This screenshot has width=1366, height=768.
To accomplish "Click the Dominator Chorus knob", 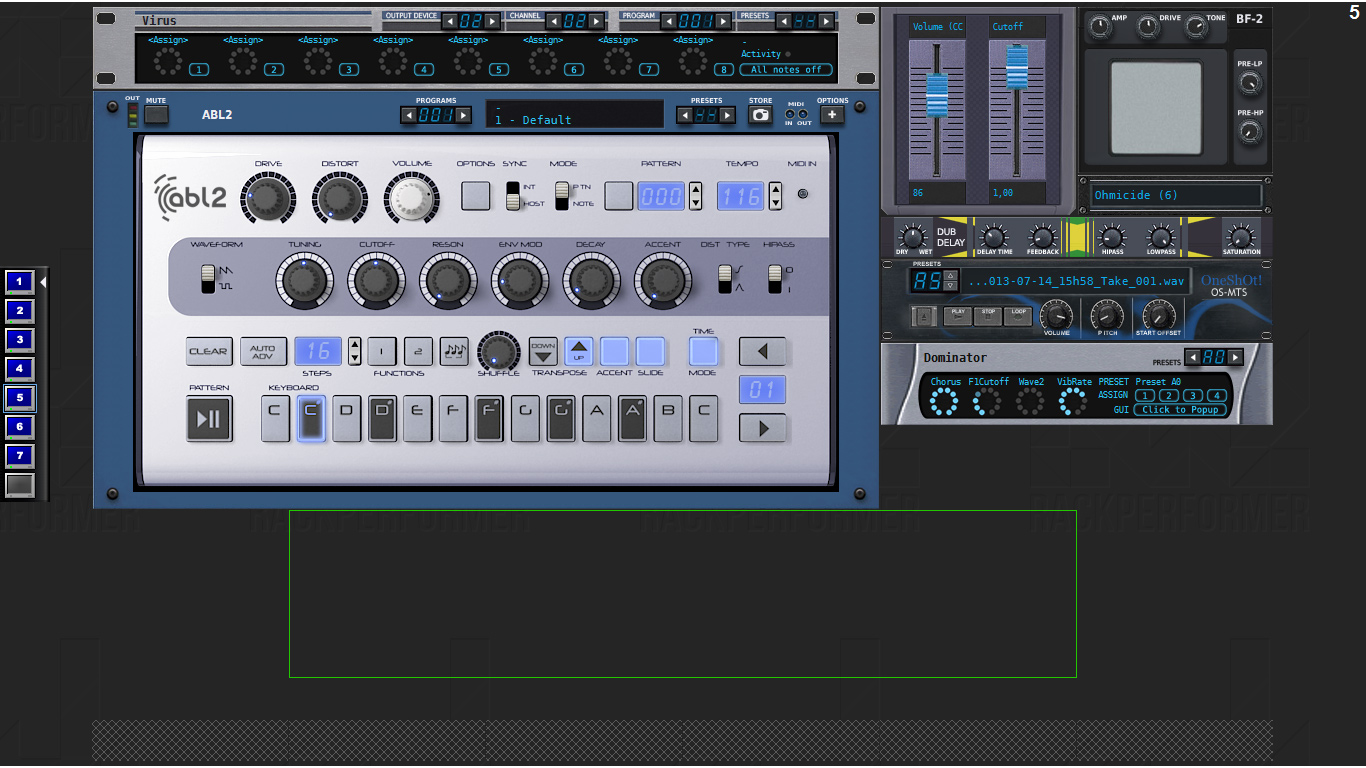I will coord(944,402).
